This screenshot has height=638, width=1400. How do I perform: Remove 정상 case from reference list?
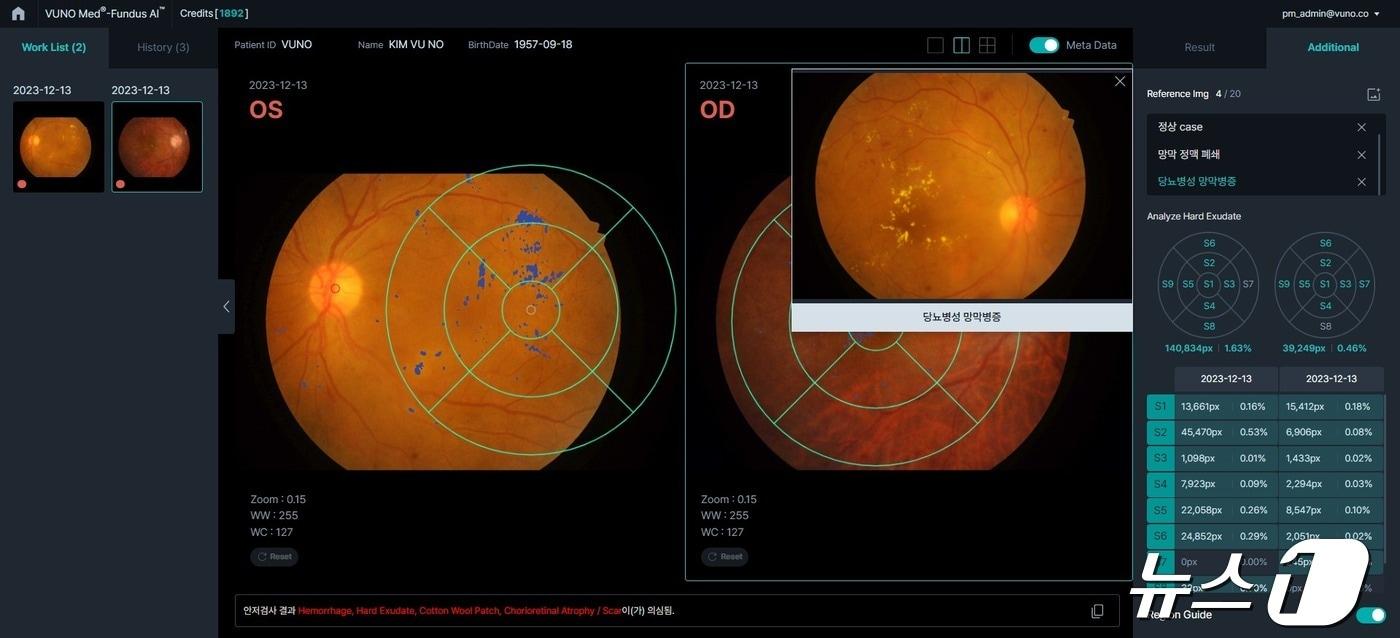tap(1361, 127)
